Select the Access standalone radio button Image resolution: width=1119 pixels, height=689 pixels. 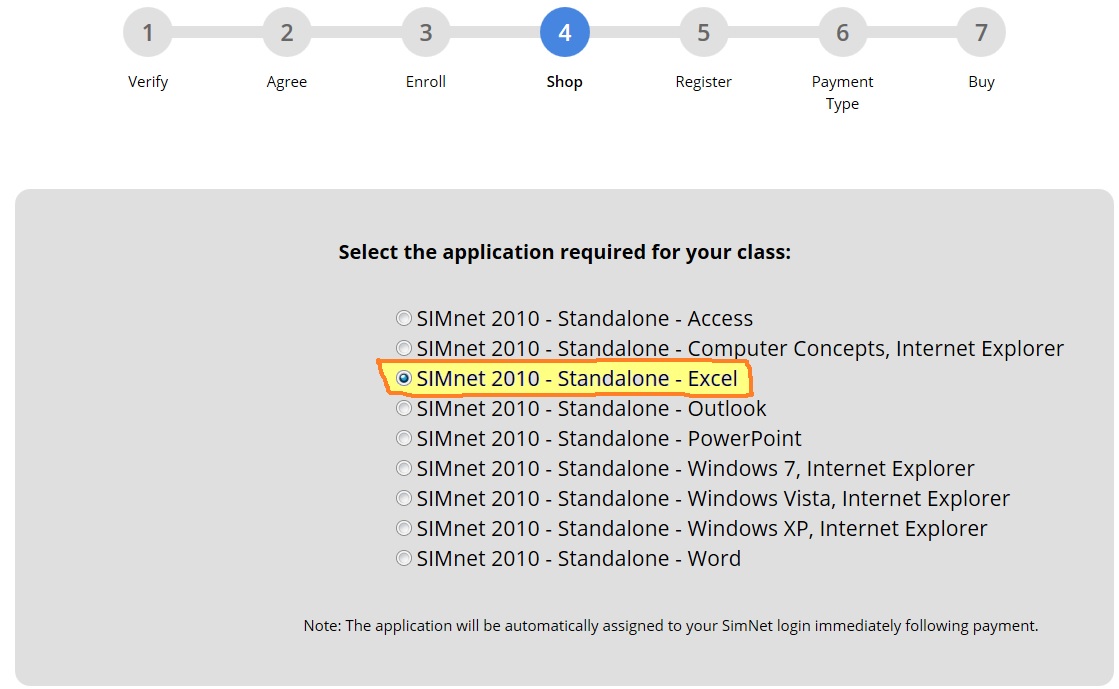pos(404,318)
